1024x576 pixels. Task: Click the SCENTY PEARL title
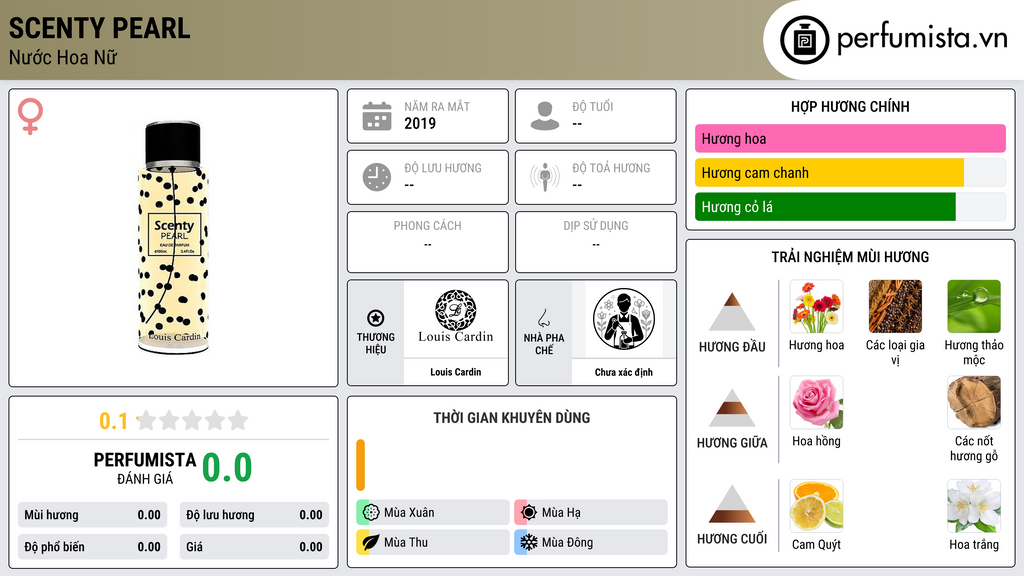tap(99, 28)
